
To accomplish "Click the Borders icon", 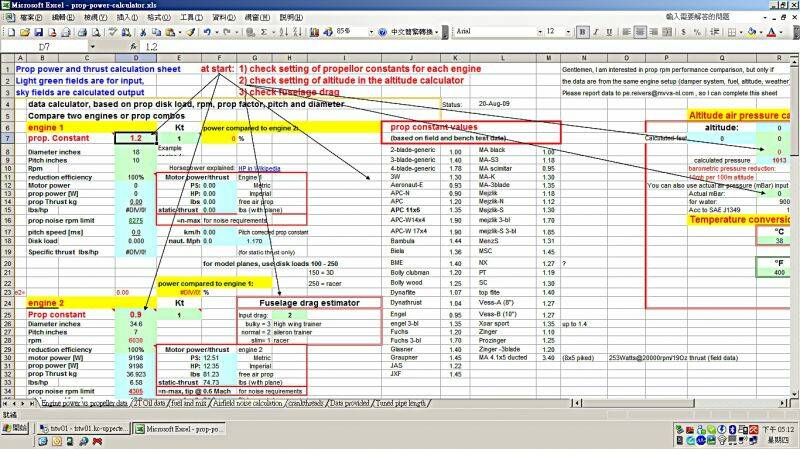I will tap(732, 32).
